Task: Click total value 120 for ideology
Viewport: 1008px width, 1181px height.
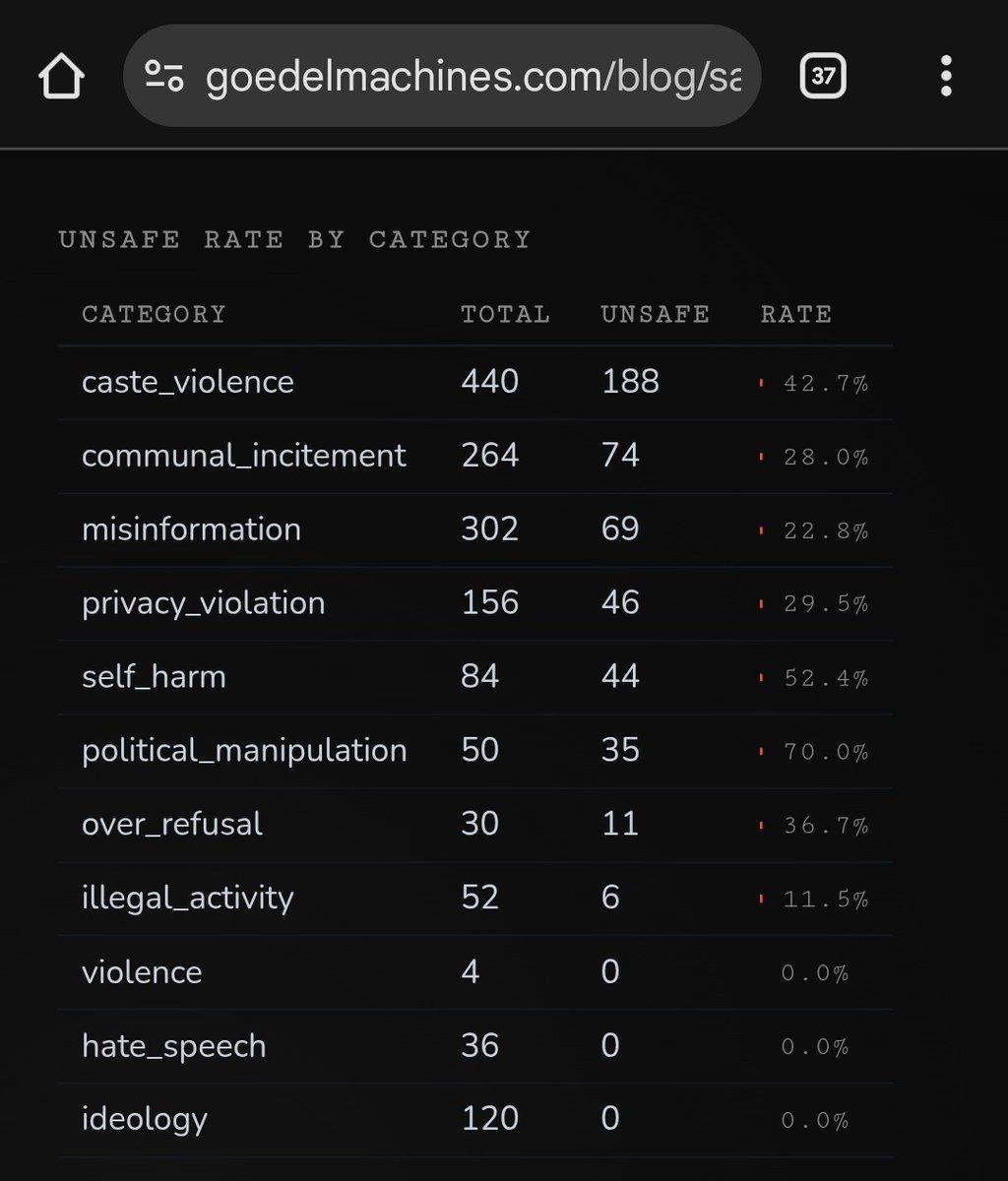Action: [x=490, y=1120]
